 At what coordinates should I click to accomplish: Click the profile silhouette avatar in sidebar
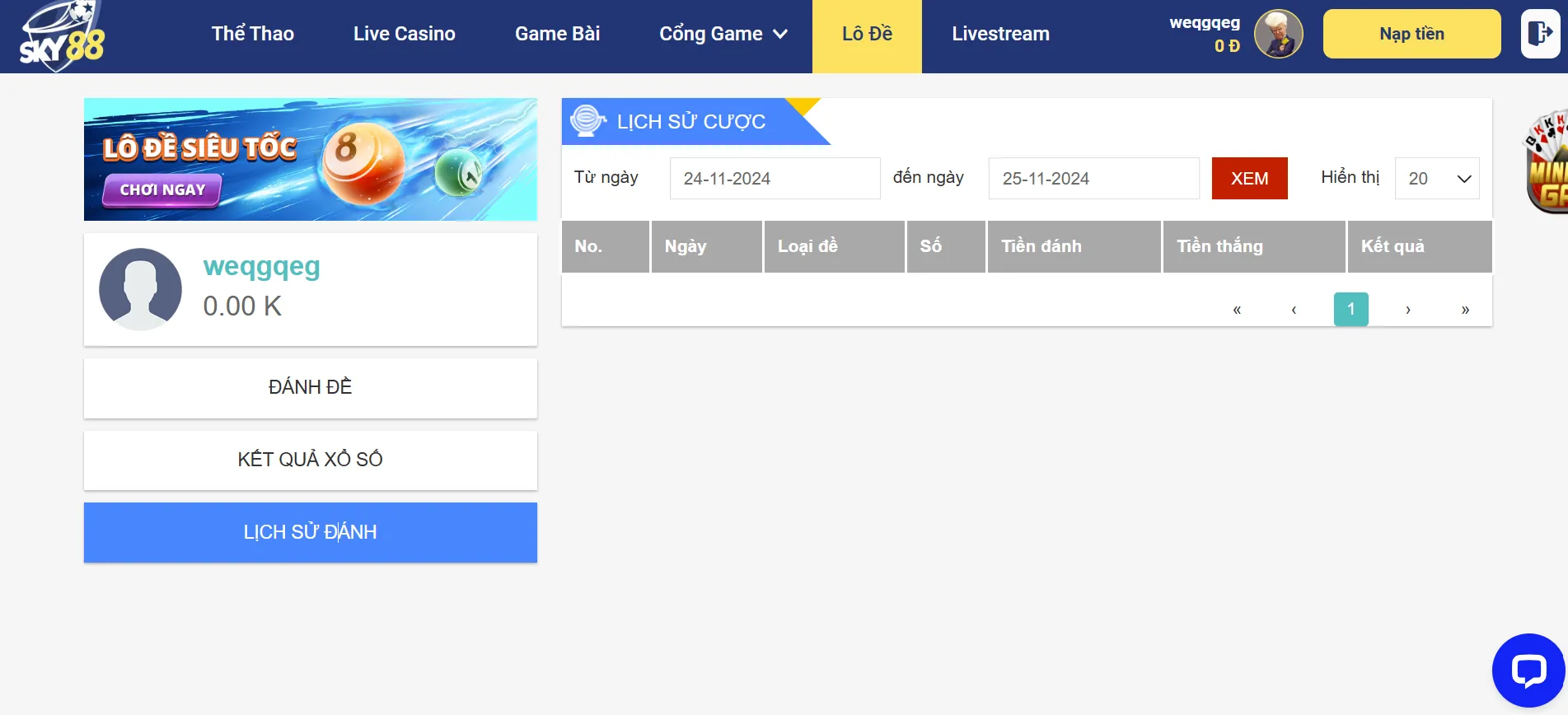click(x=140, y=289)
